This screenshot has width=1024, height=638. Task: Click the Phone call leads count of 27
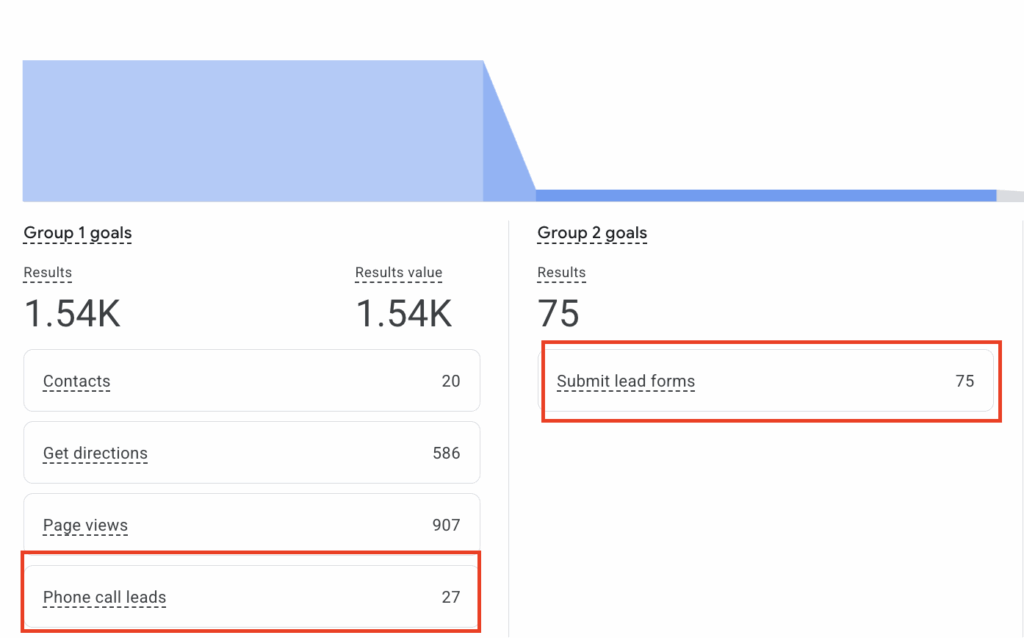click(450, 597)
